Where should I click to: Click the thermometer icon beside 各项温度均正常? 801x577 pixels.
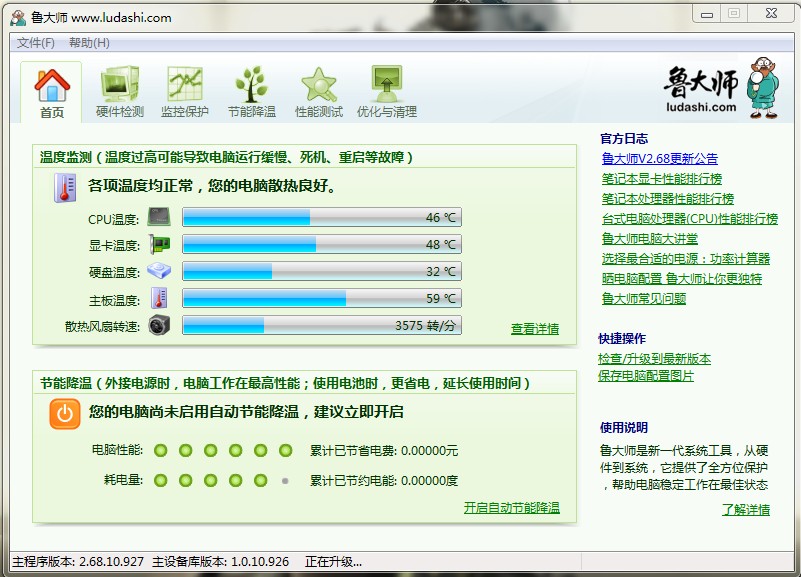65,187
